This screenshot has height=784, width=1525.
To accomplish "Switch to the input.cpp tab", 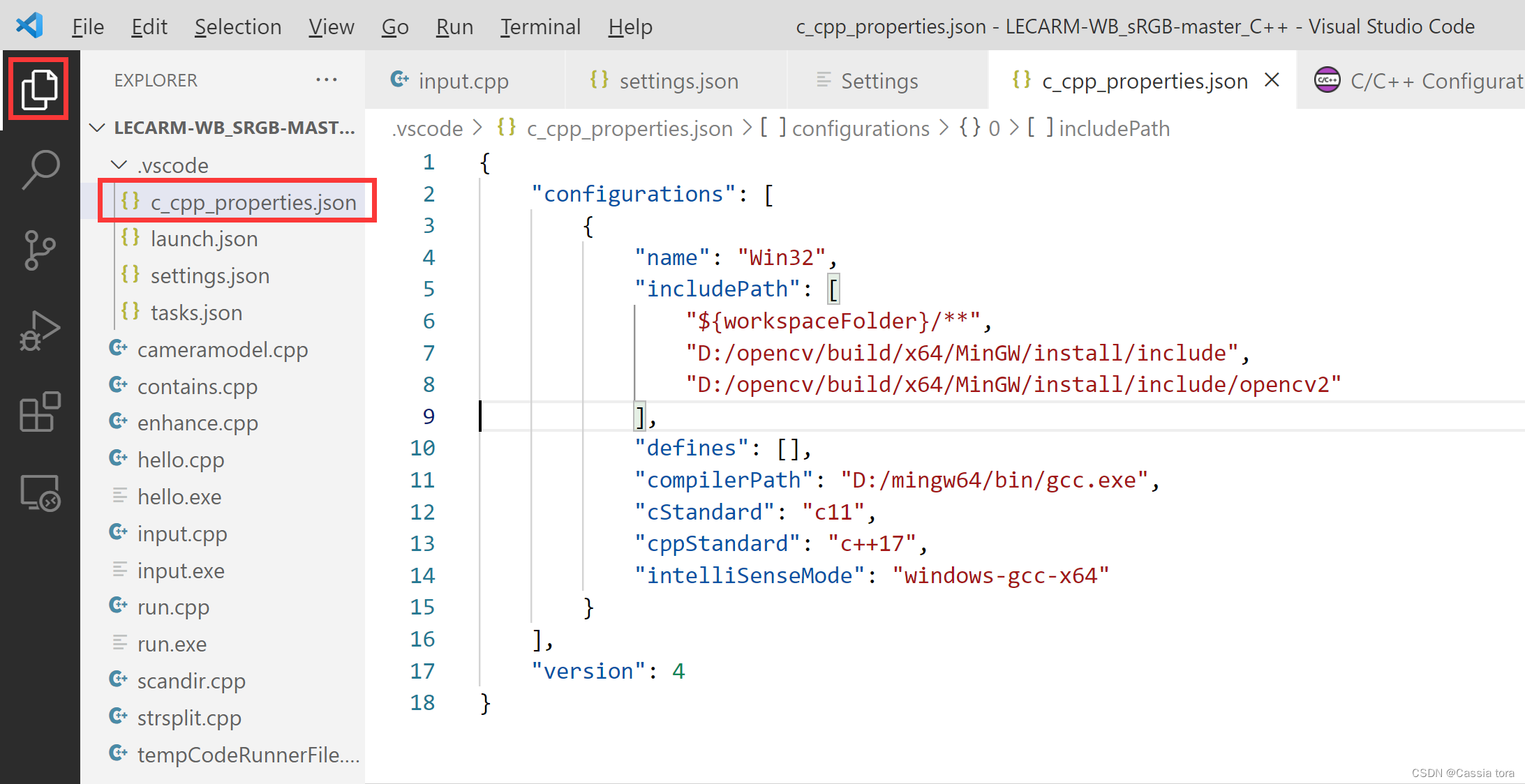I will 463,80.
